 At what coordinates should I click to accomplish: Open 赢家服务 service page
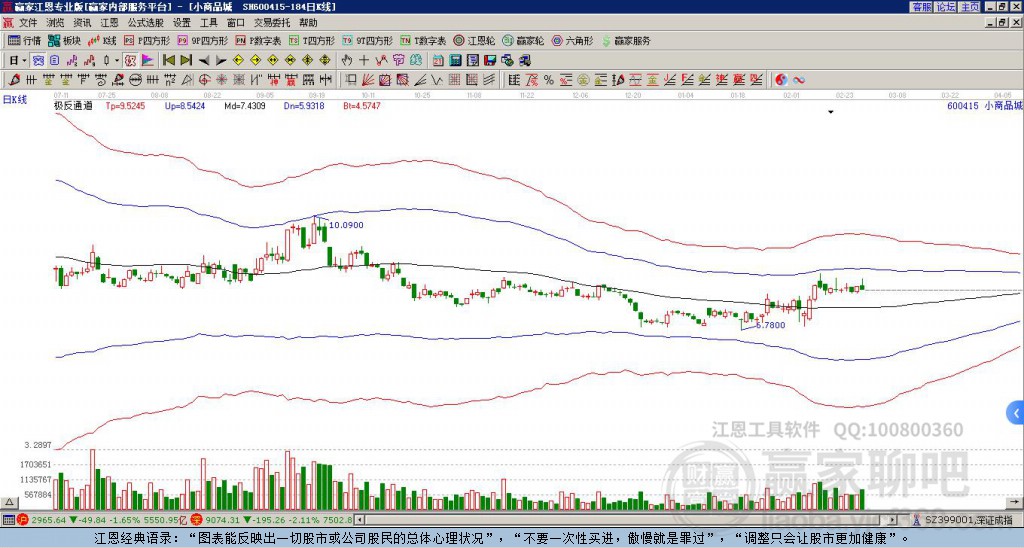[x=626, y=40]
